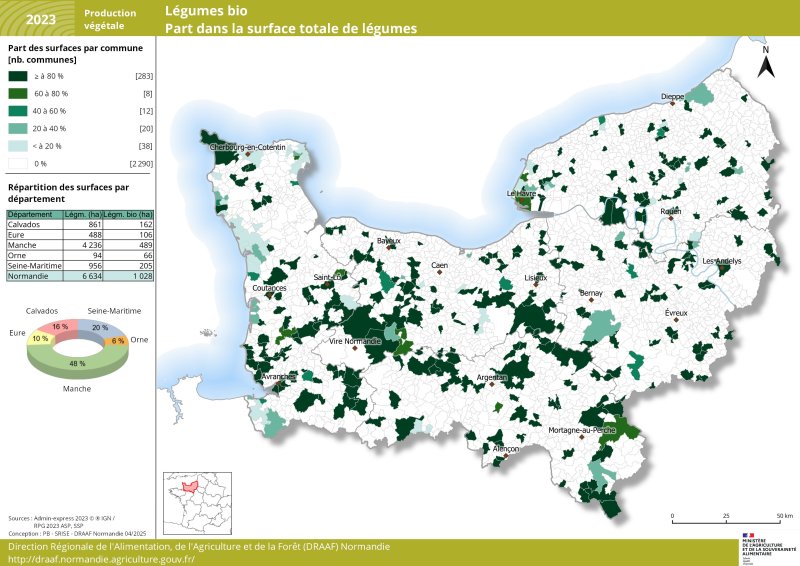Image resolution: width=800 pixels, height=566 pixels.
Task: Click the '6 634' Normandie total value
Action: pyautogui.click(x=92, y=276)
